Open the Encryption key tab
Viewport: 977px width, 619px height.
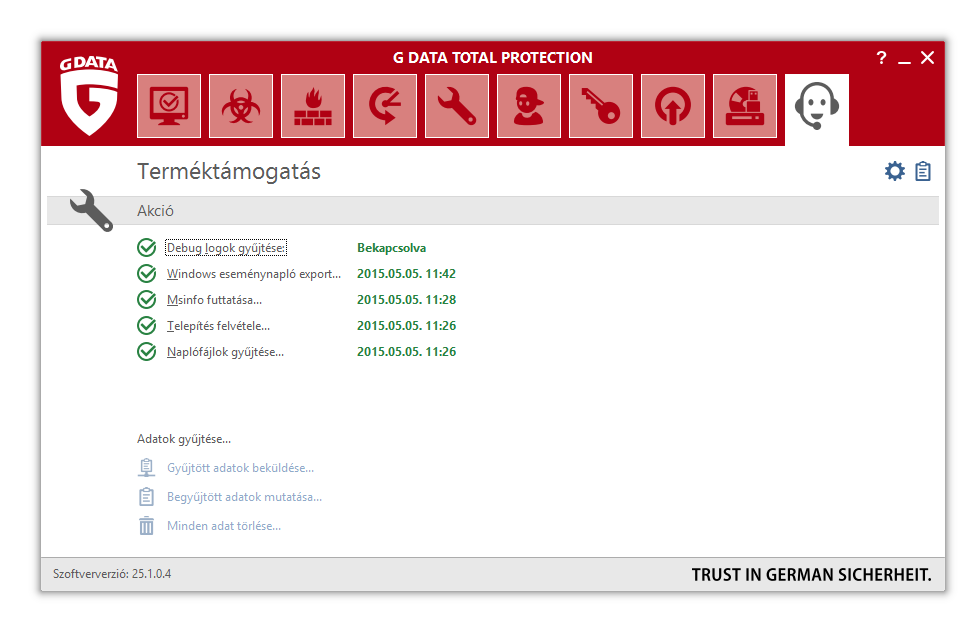[601, 106]
